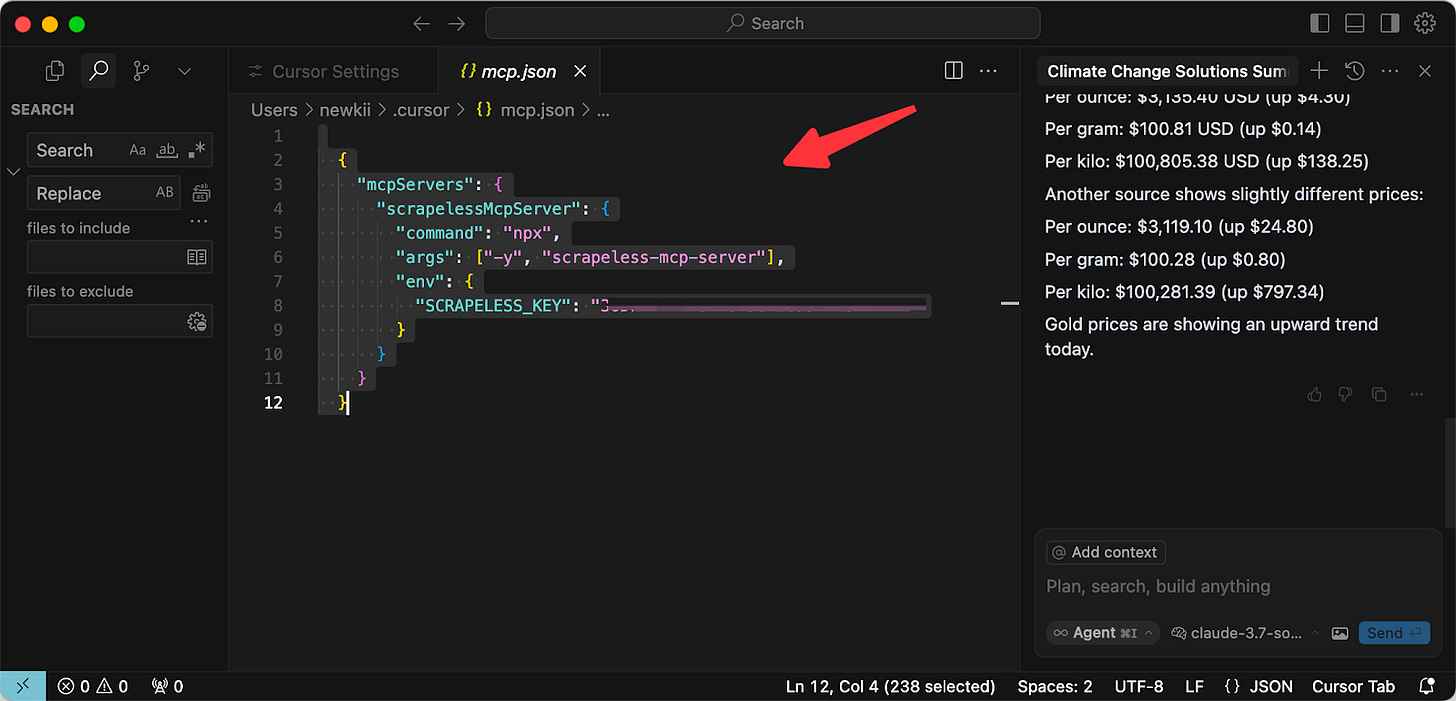Close the mcp.json tab
The image size is (1456, 701).
click(580, 71)
